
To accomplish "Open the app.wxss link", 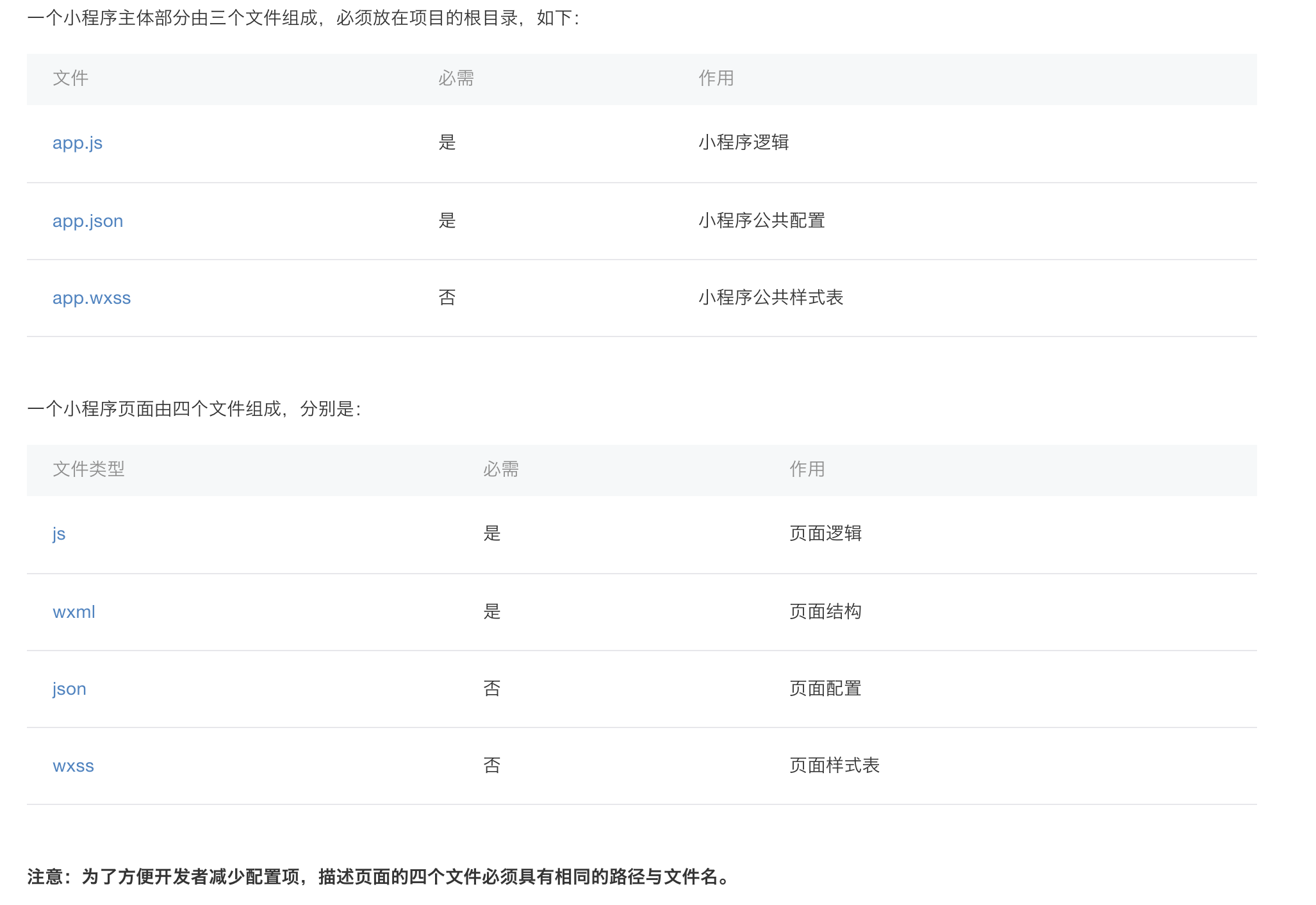I will [92, 298].
